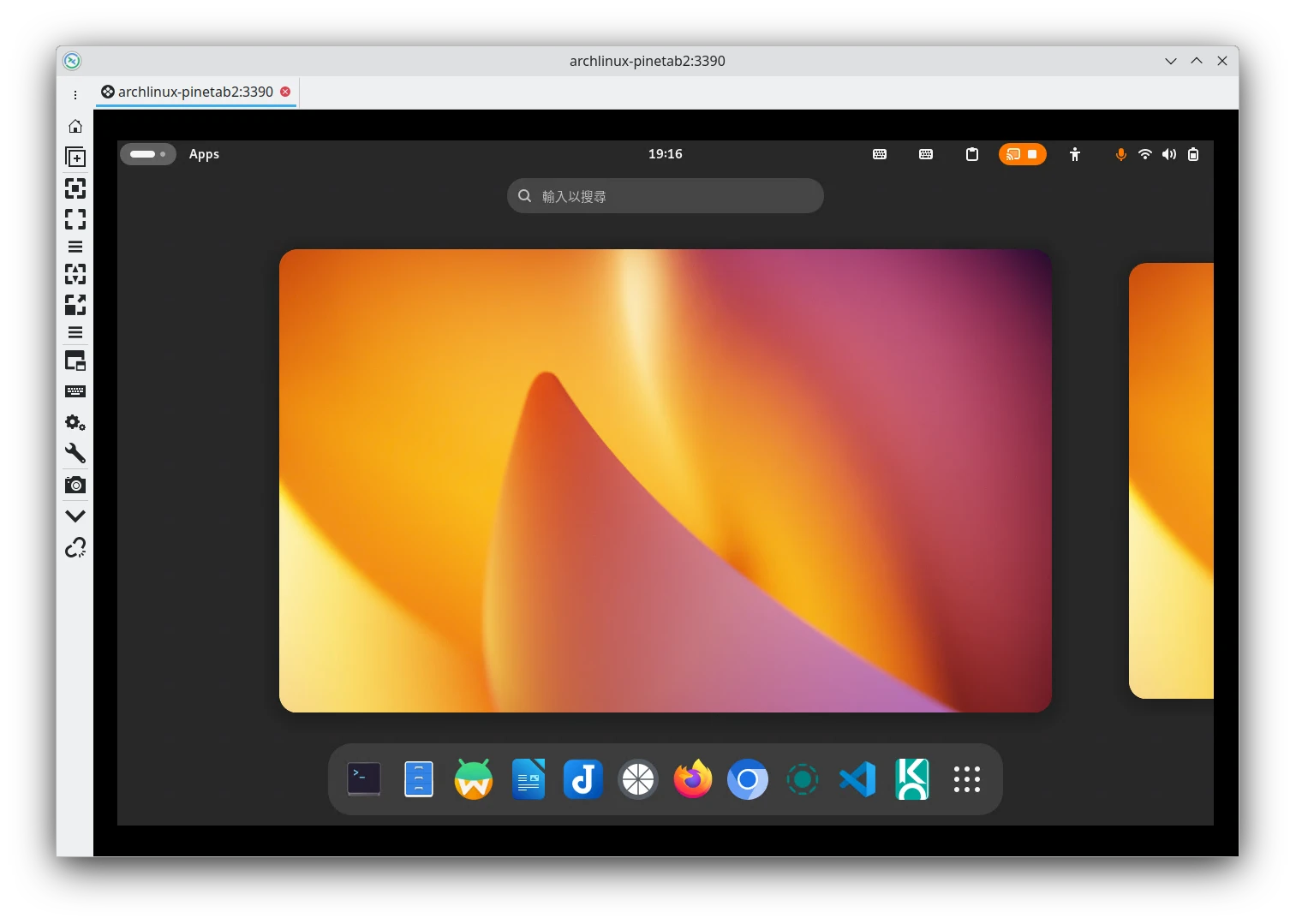
Task: Toggle scaled mode in the left toolbar
Action: 75,305
